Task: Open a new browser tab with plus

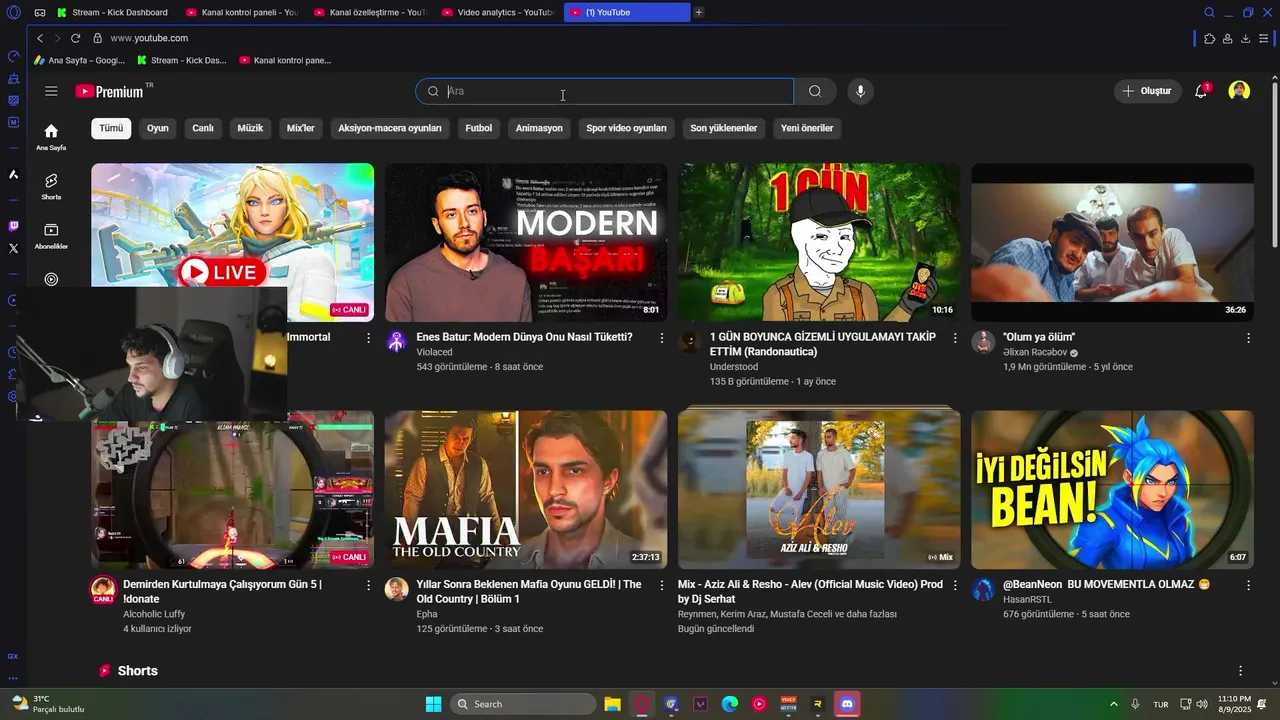Action: tap(698, 13)
